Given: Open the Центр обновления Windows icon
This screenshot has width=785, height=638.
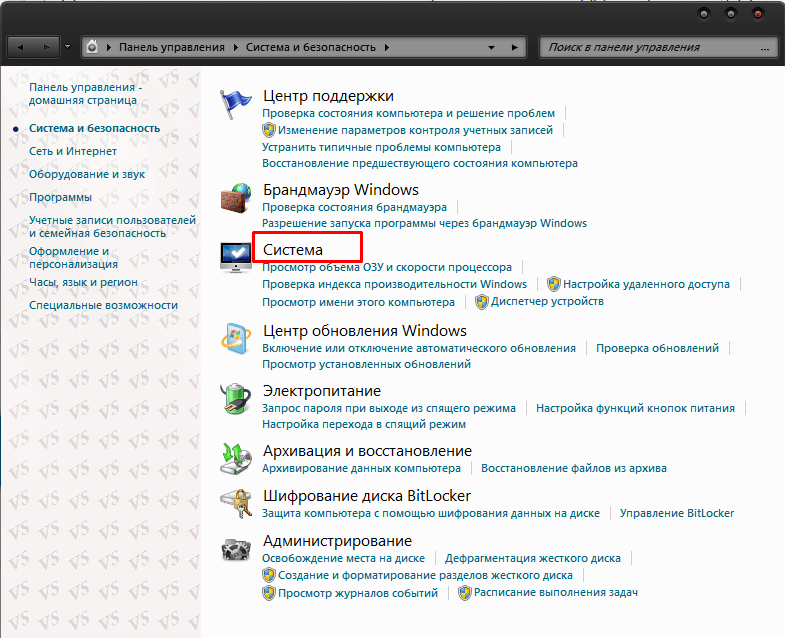Looking at the screenshot, I should click(236, 339).
